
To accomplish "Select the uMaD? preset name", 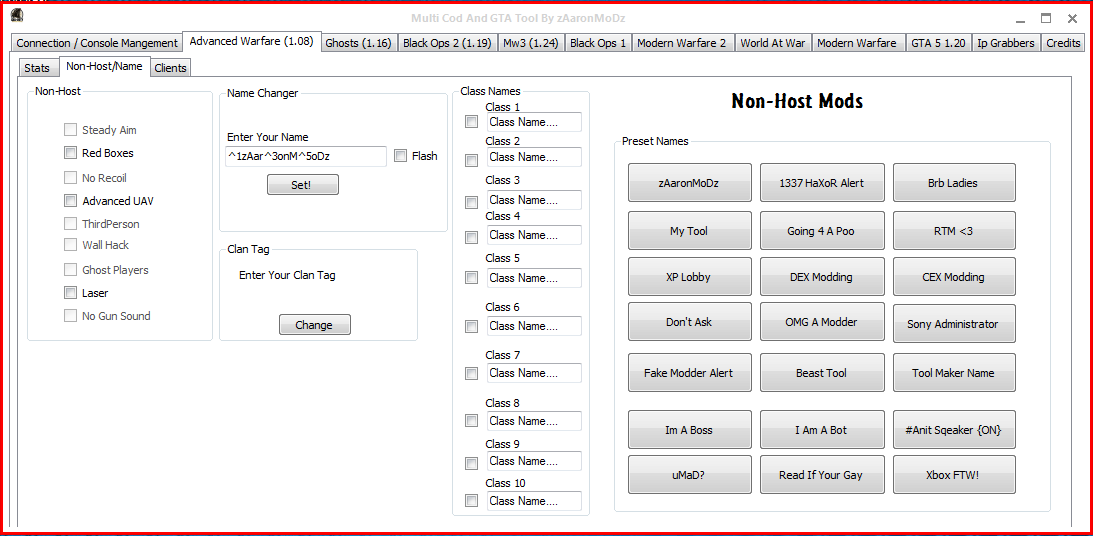I will pyautogui.click(x=689, y=475).
